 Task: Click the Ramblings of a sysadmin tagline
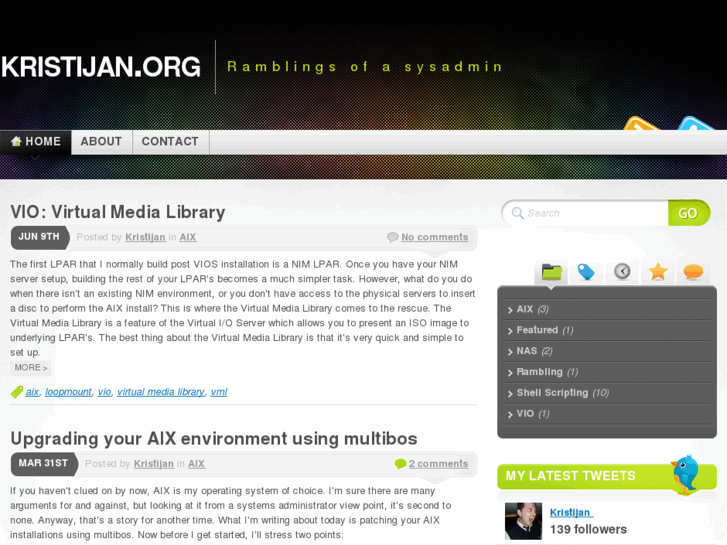pos(365,67)
